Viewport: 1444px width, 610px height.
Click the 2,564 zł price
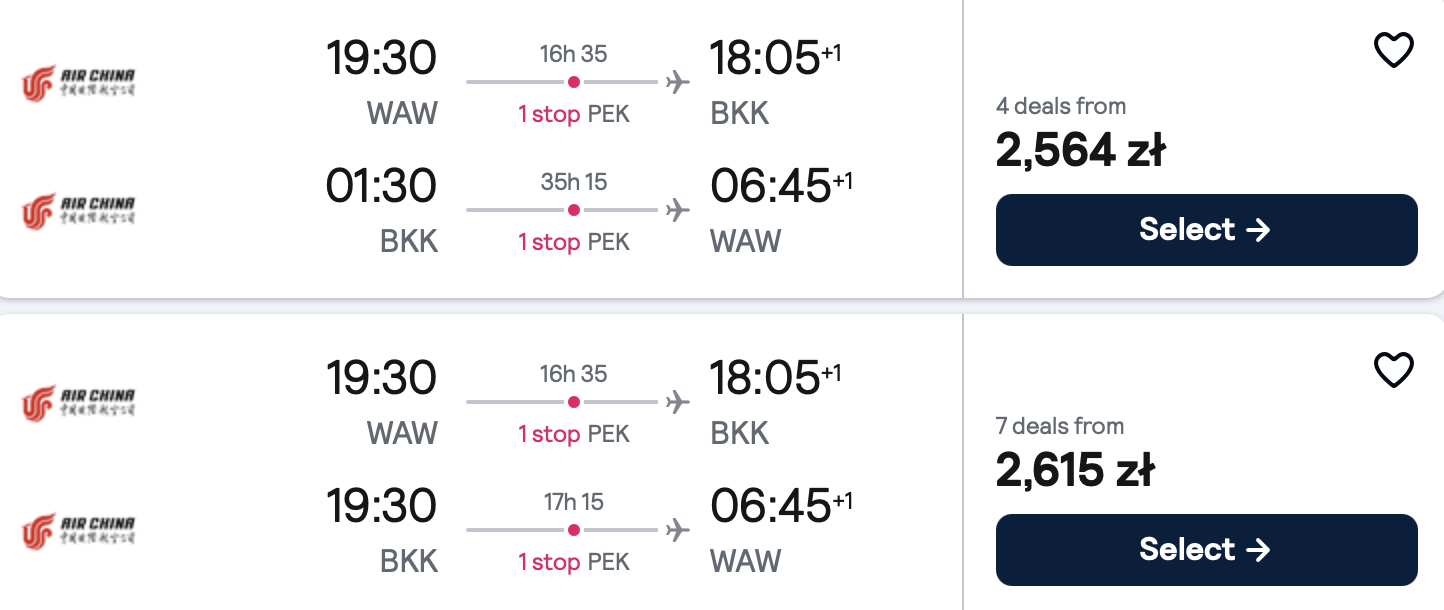point(1081,150)
